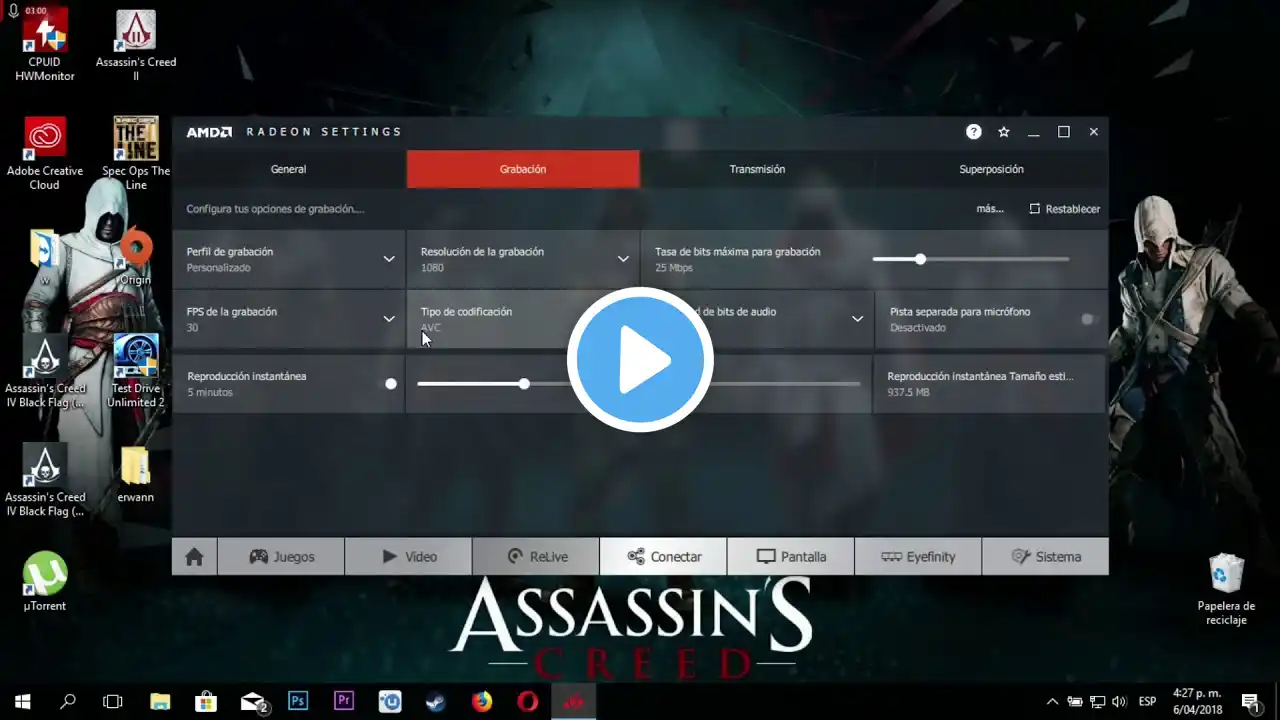This screenshot has width=1280, height=720.
Task: Open the Pantalla section
Action: click(x=791, y=557)
